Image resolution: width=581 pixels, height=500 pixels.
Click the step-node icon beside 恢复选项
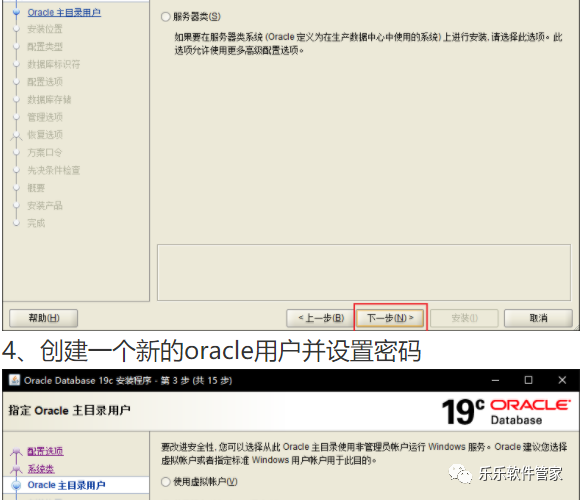tap(16, 136)
